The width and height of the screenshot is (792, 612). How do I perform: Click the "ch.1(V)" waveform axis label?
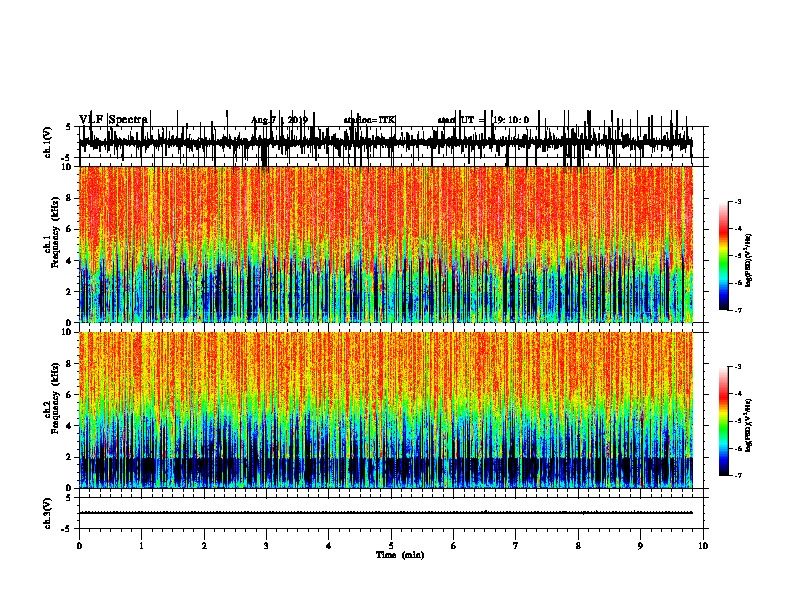pos(47,142)
